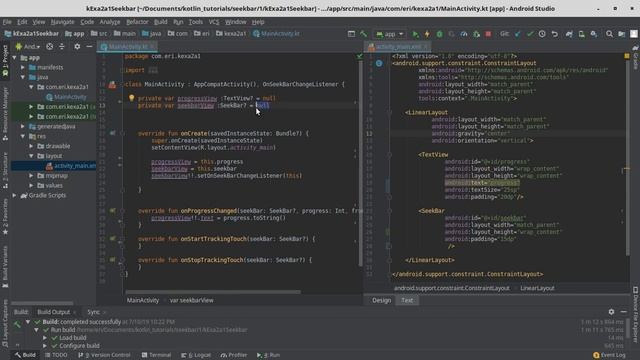640x360 pixels.
Task: Collapse the Run build node
Action: [36, 330]
